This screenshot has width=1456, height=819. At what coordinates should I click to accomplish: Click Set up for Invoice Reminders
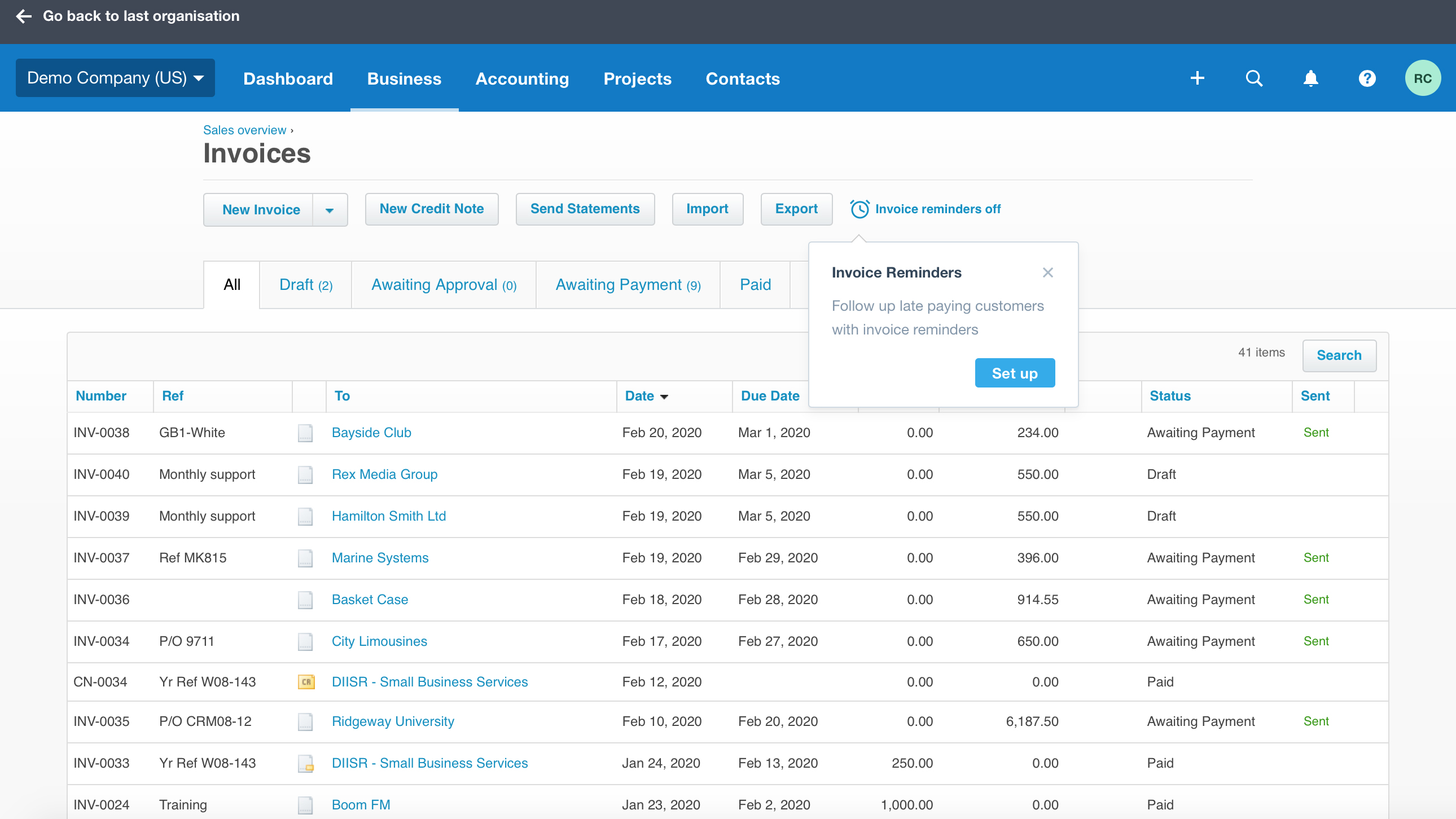(x=1014, y=373)
